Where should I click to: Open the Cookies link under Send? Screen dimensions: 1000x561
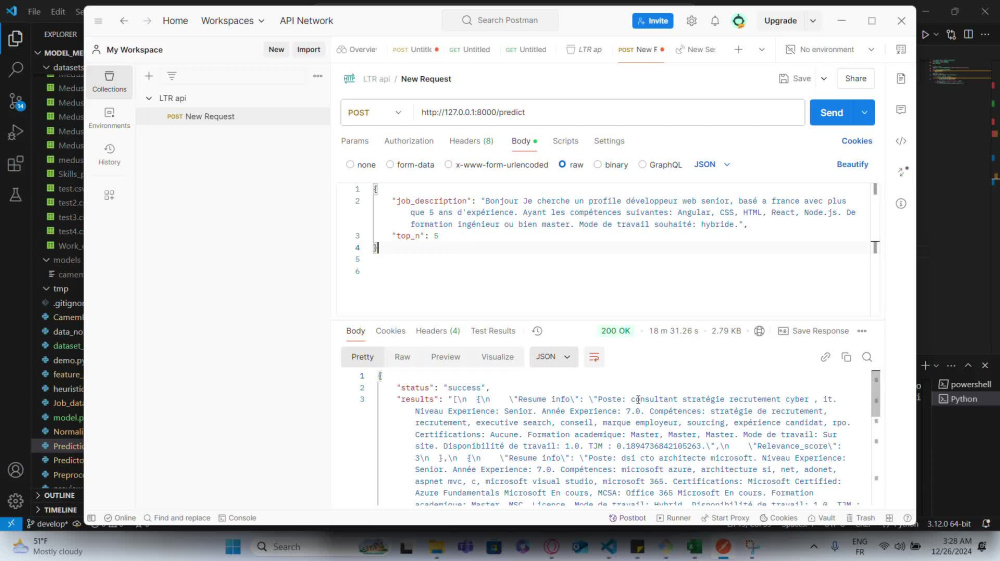pos(857,141)
